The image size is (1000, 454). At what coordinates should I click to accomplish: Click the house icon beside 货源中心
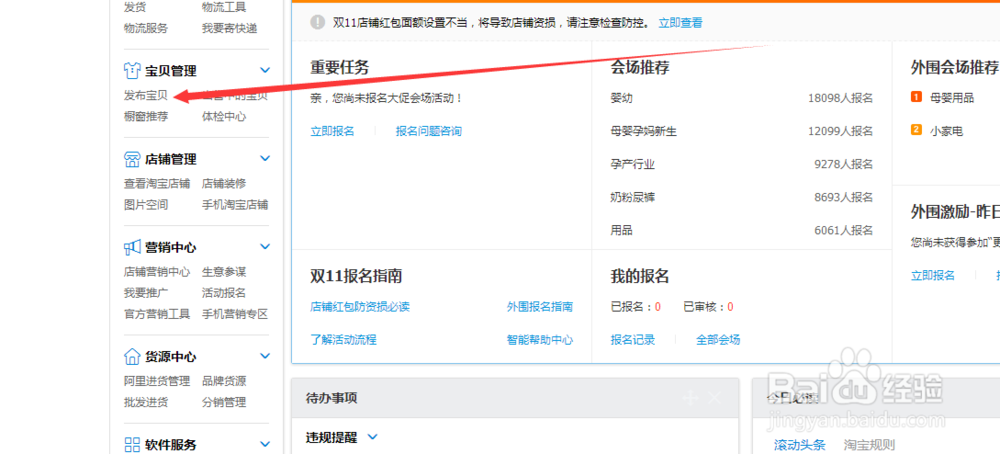[132, 356]
